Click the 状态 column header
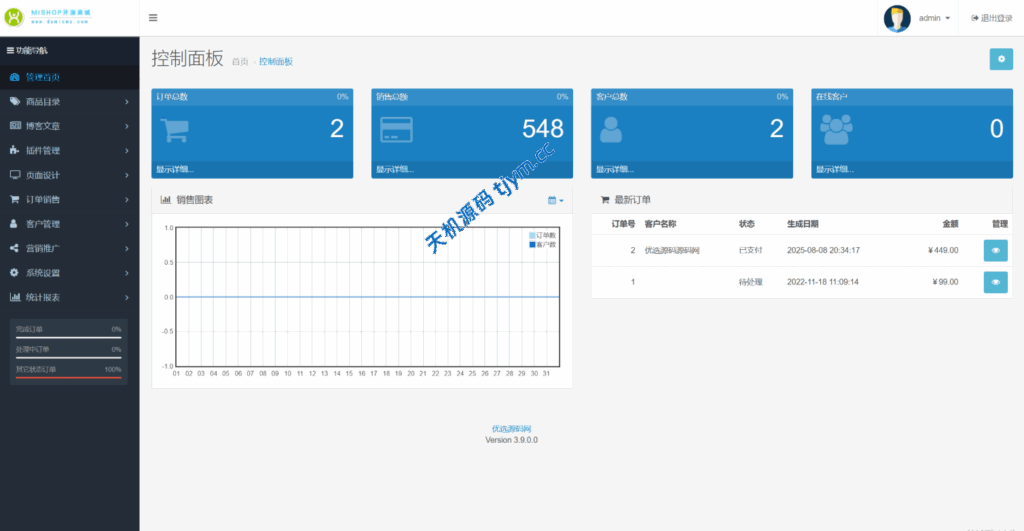Screen dimensions: 1024x531 746,224
